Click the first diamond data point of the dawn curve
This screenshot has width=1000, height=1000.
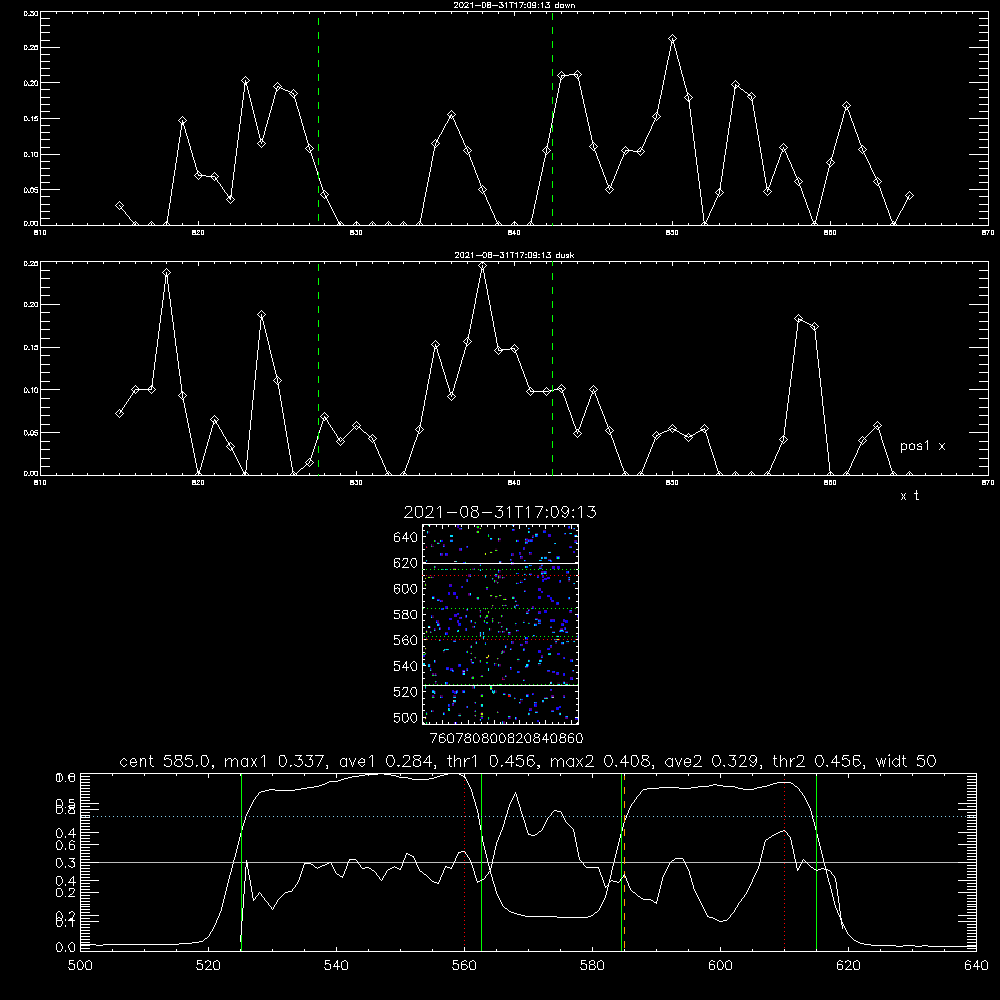point(119,206)
